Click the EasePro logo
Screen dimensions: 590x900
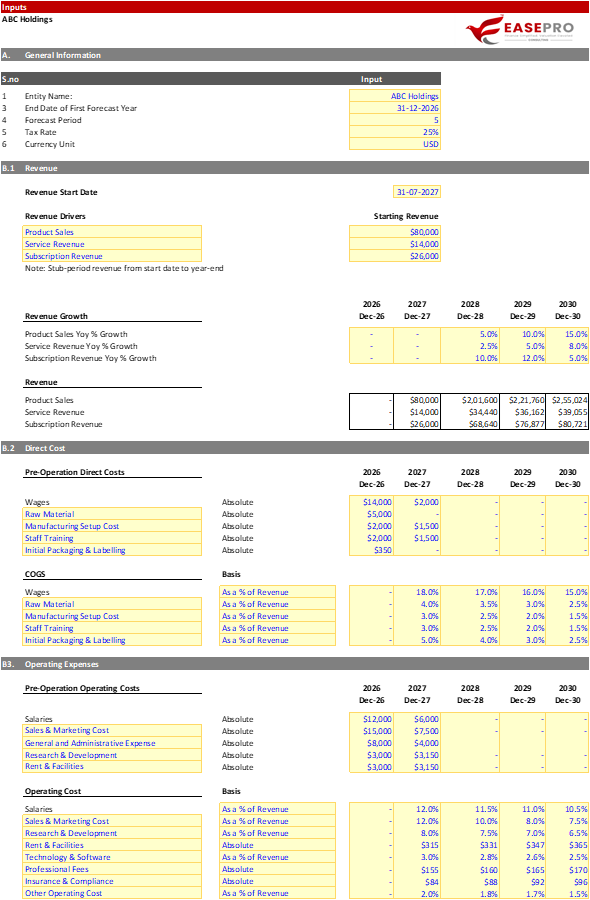pos(519,30)
